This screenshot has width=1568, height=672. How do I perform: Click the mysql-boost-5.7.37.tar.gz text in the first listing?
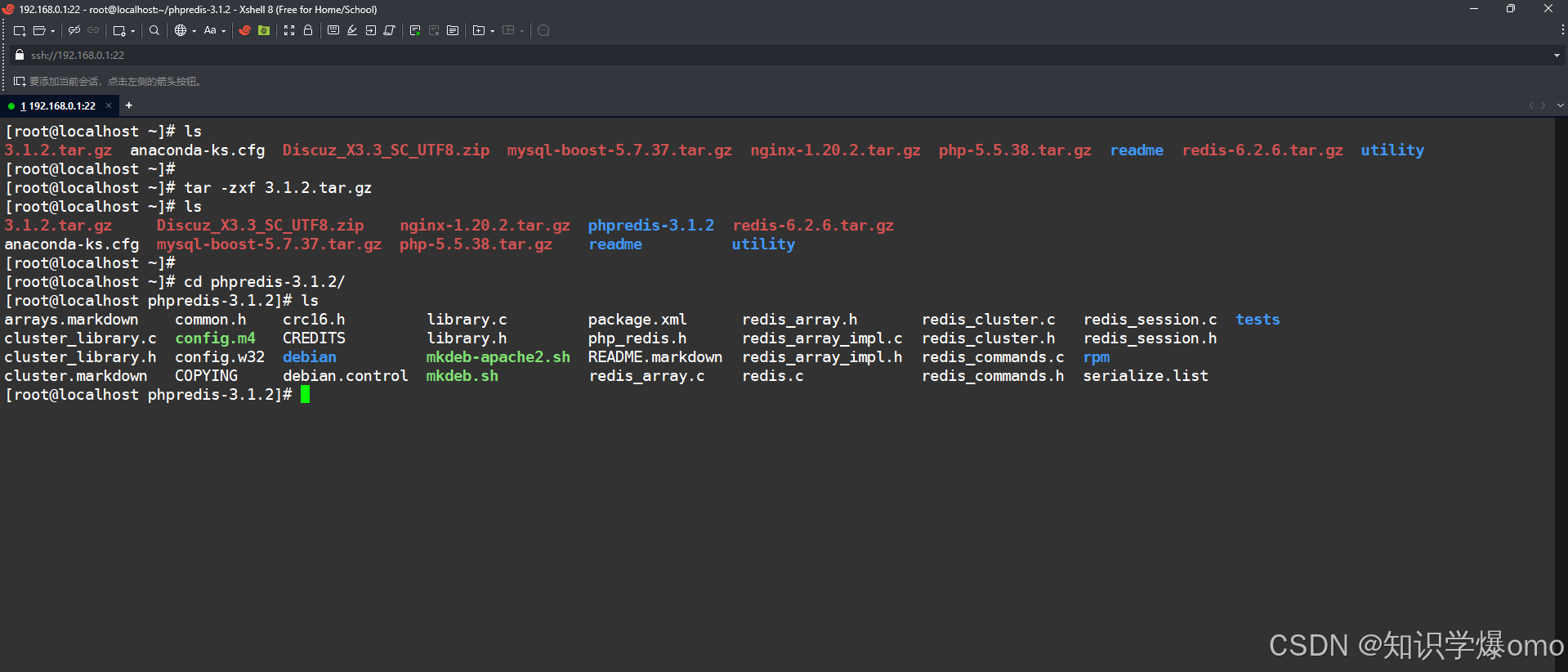point(619,150)
